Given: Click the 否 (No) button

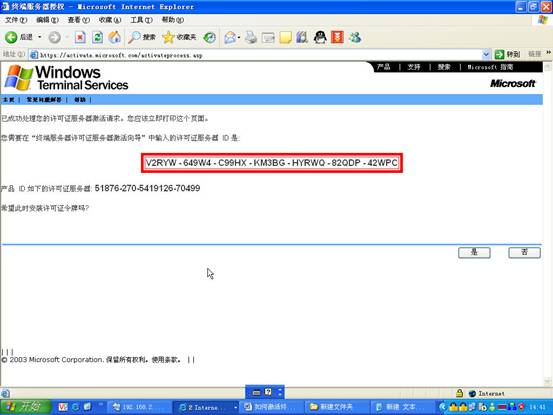Looking at the screenshot, I should tap(524, 252).
